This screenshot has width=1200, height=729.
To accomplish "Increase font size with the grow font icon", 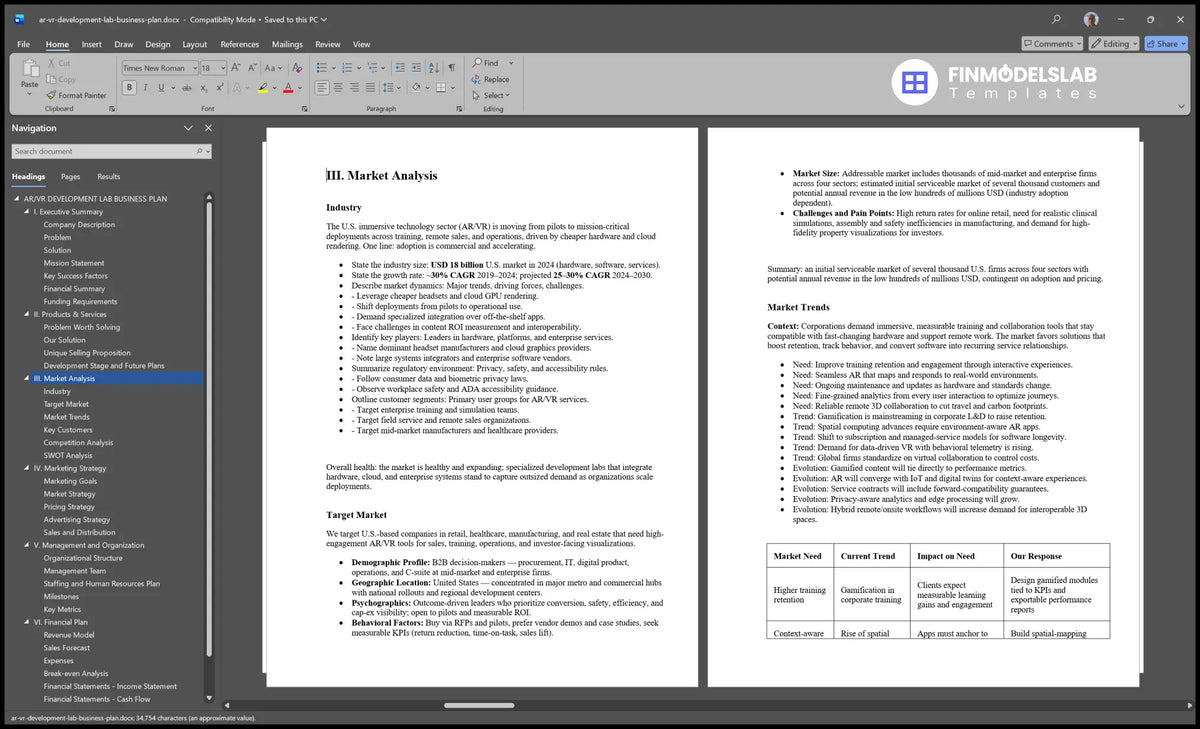I will pos(236,67).
